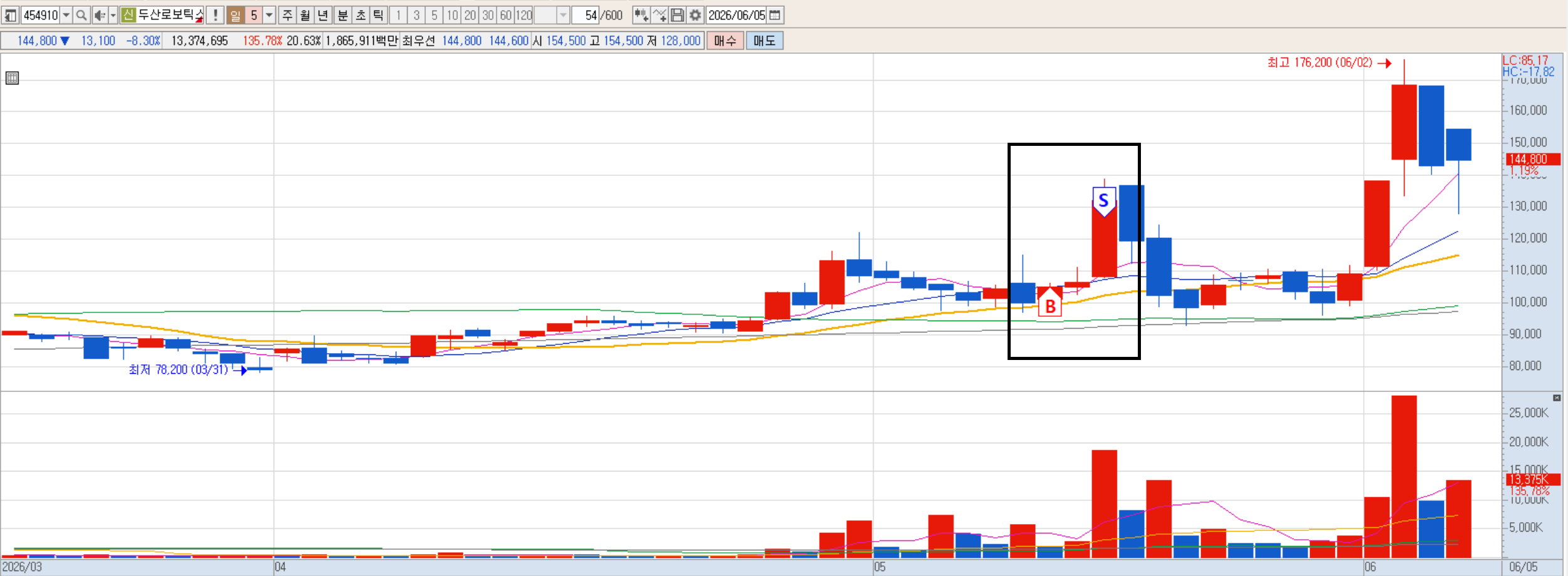Image resolution: width=1568 pixels, height=576 pixels.
Task: Expand the speaker options dropdown arrow
Action: pos(113,15)
